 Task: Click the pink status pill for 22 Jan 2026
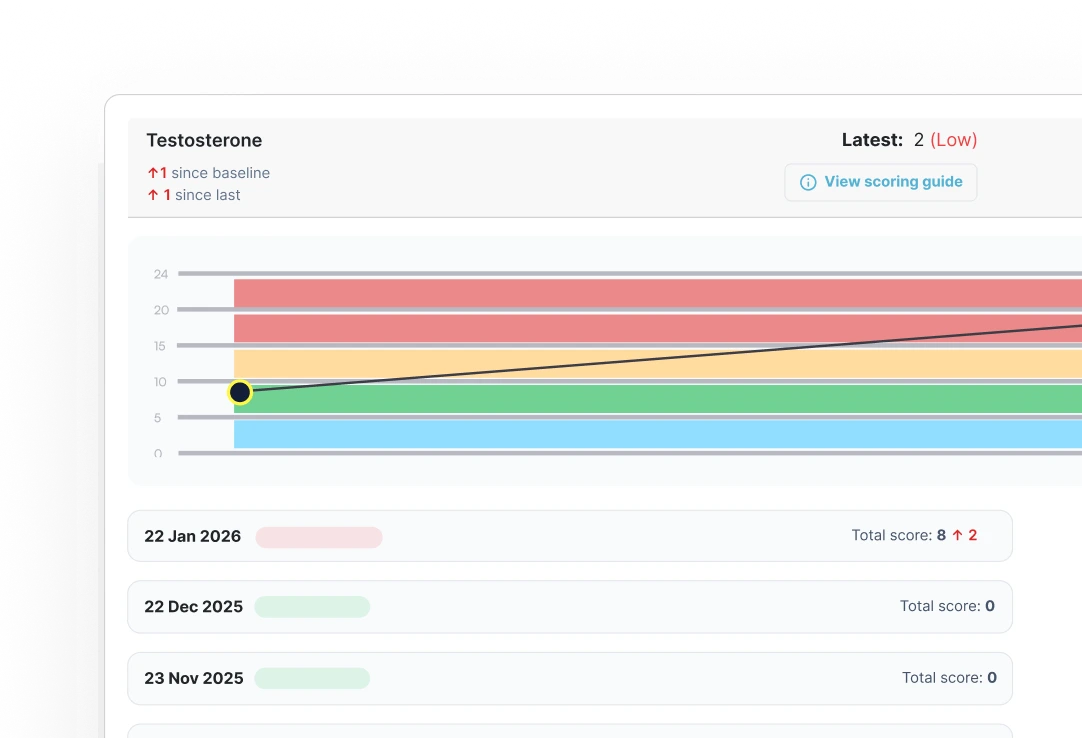(319, 537)
